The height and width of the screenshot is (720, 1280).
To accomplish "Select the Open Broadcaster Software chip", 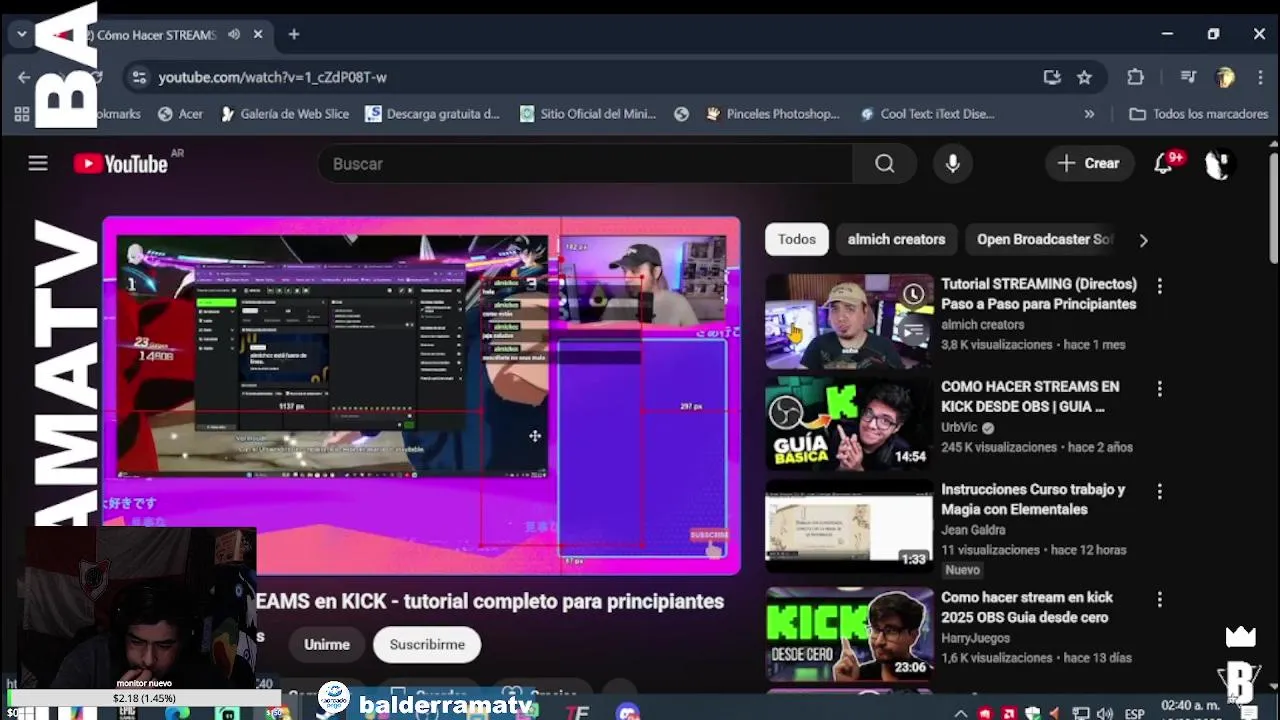I will coord(1043,239).
